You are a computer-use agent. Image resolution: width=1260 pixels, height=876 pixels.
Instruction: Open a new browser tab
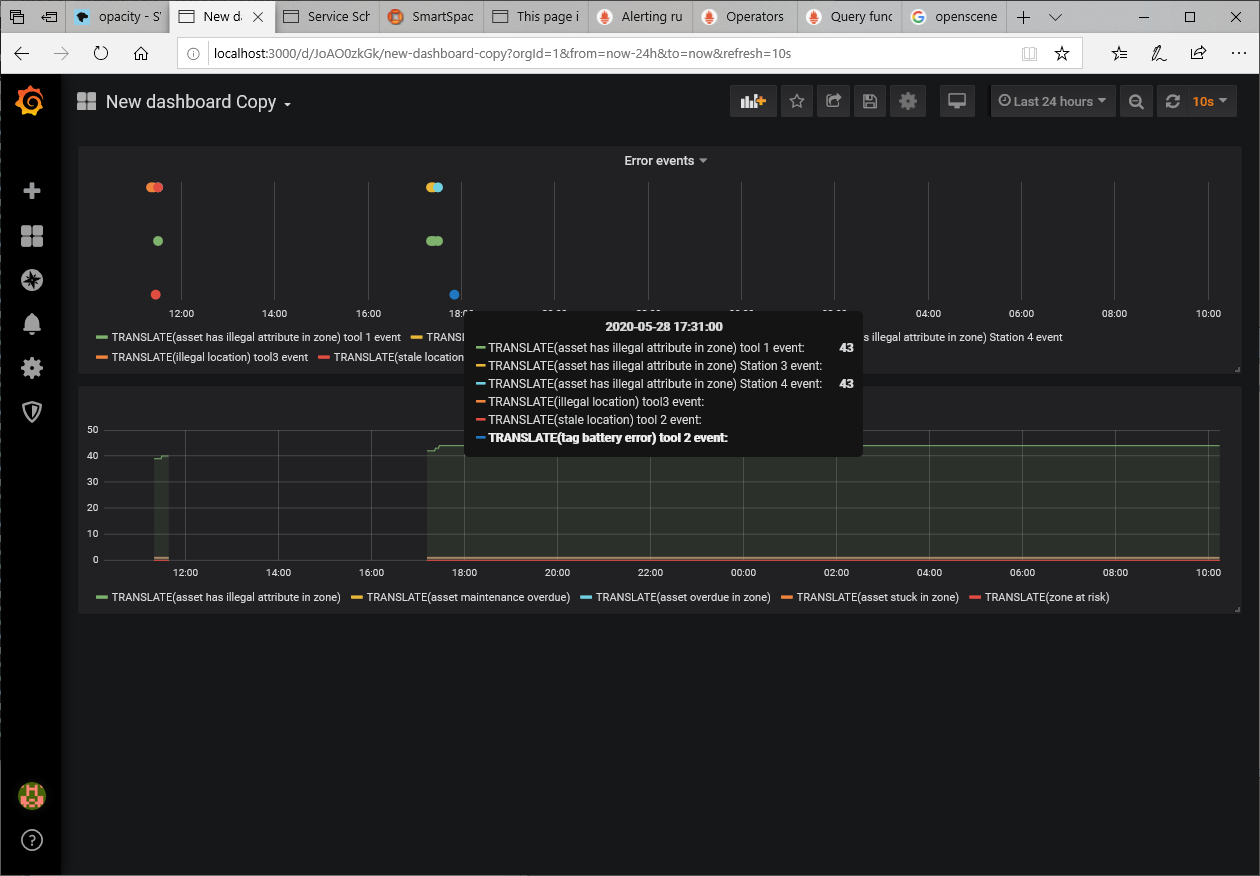pyautogui.click(x=1023, y=17)
